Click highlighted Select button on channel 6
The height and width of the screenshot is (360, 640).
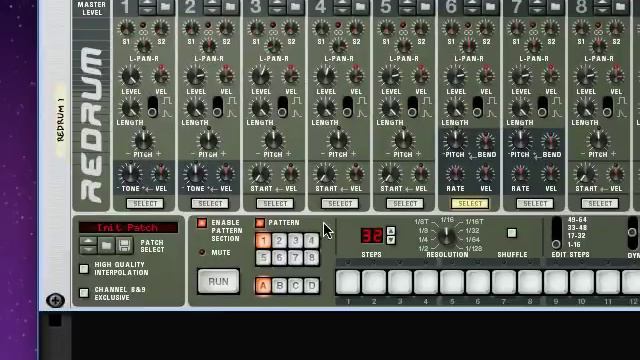click(470, 203)
